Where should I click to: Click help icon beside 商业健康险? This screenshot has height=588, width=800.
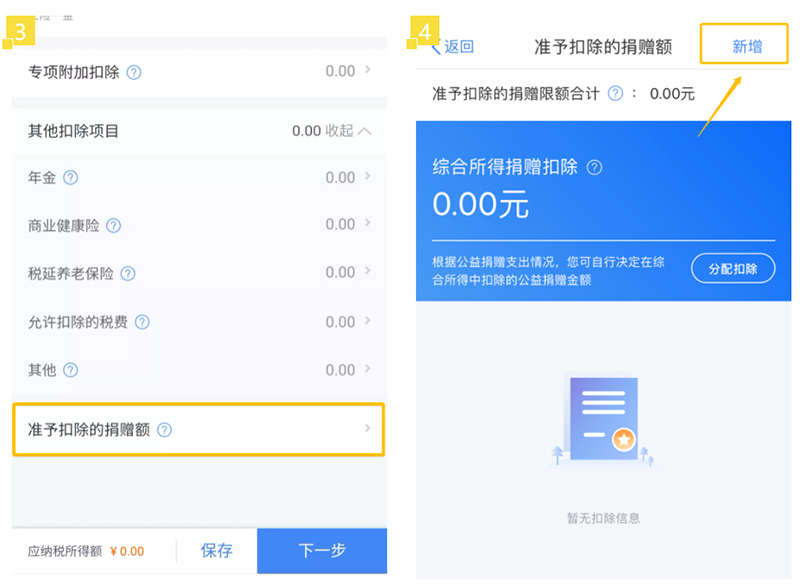[113, 226]
